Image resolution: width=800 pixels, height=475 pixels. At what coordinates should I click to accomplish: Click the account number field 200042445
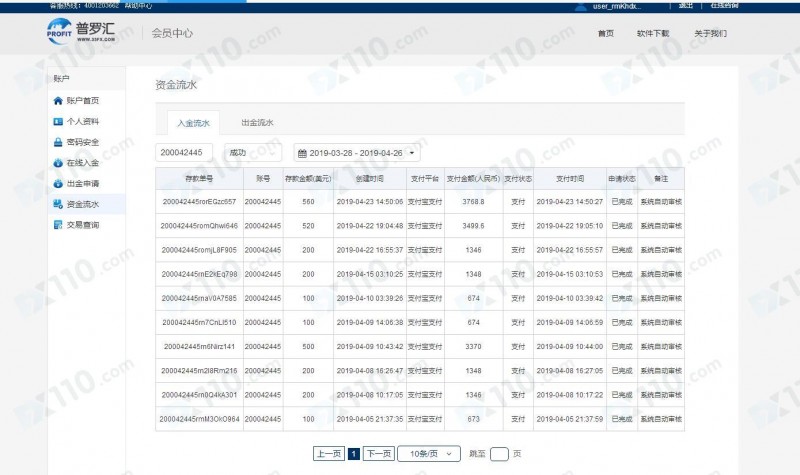click(x=184, y=153)
